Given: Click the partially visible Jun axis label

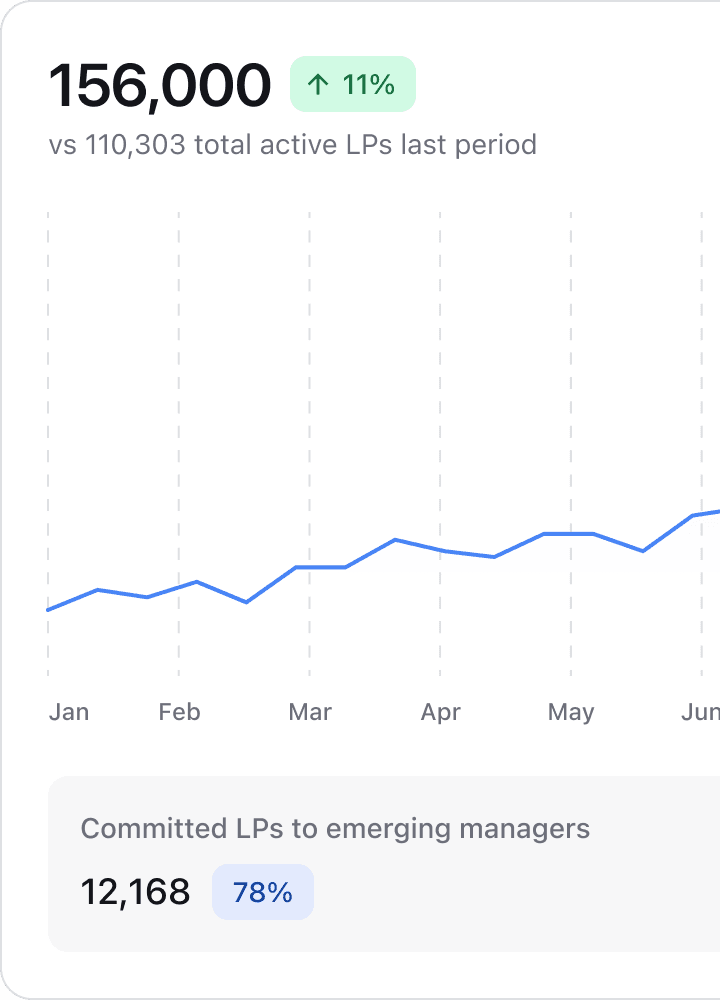Looking at the screenshot, I should (x=700, y=712).
